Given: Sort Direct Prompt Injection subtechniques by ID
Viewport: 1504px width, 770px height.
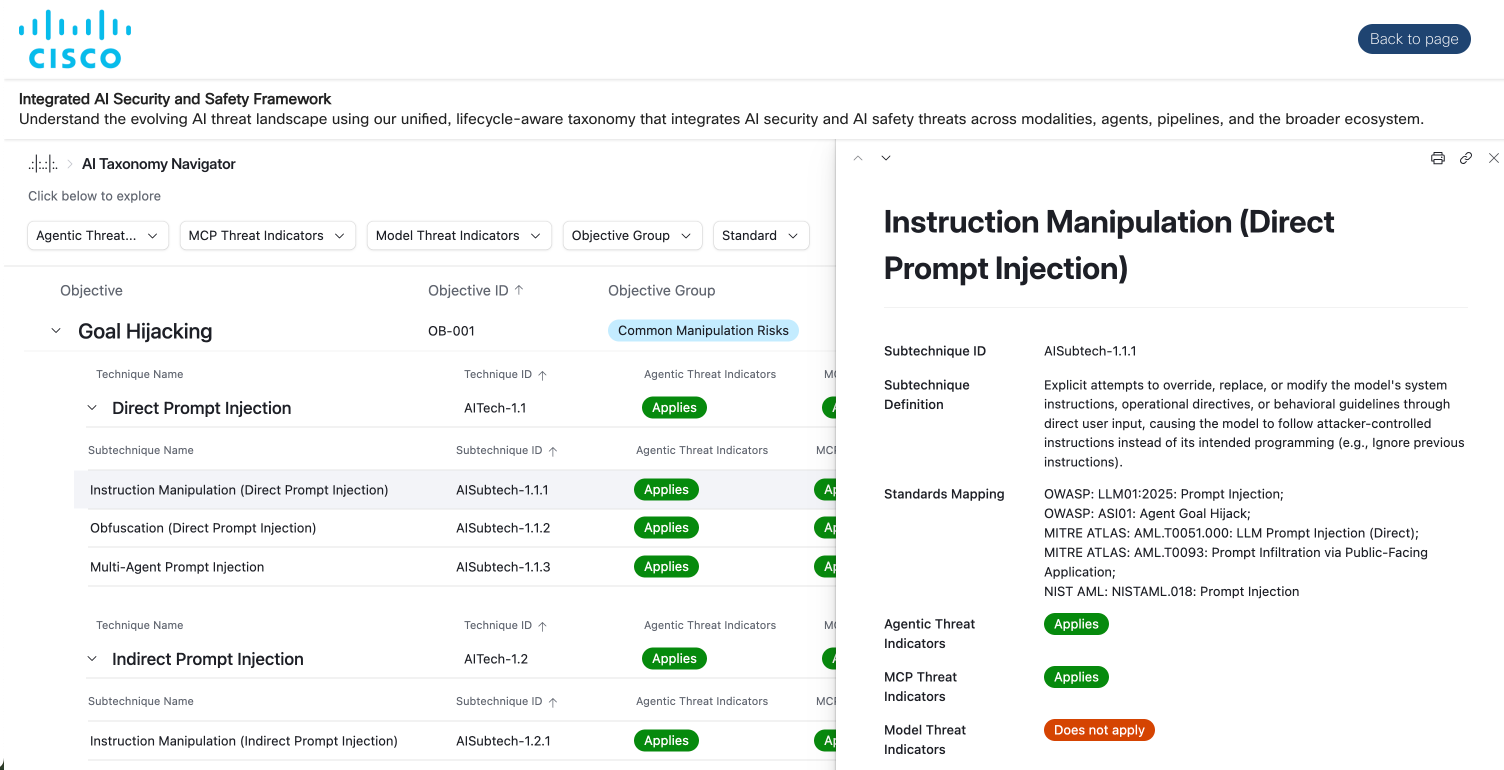Looking at the screenshot, I should [553, 451].
